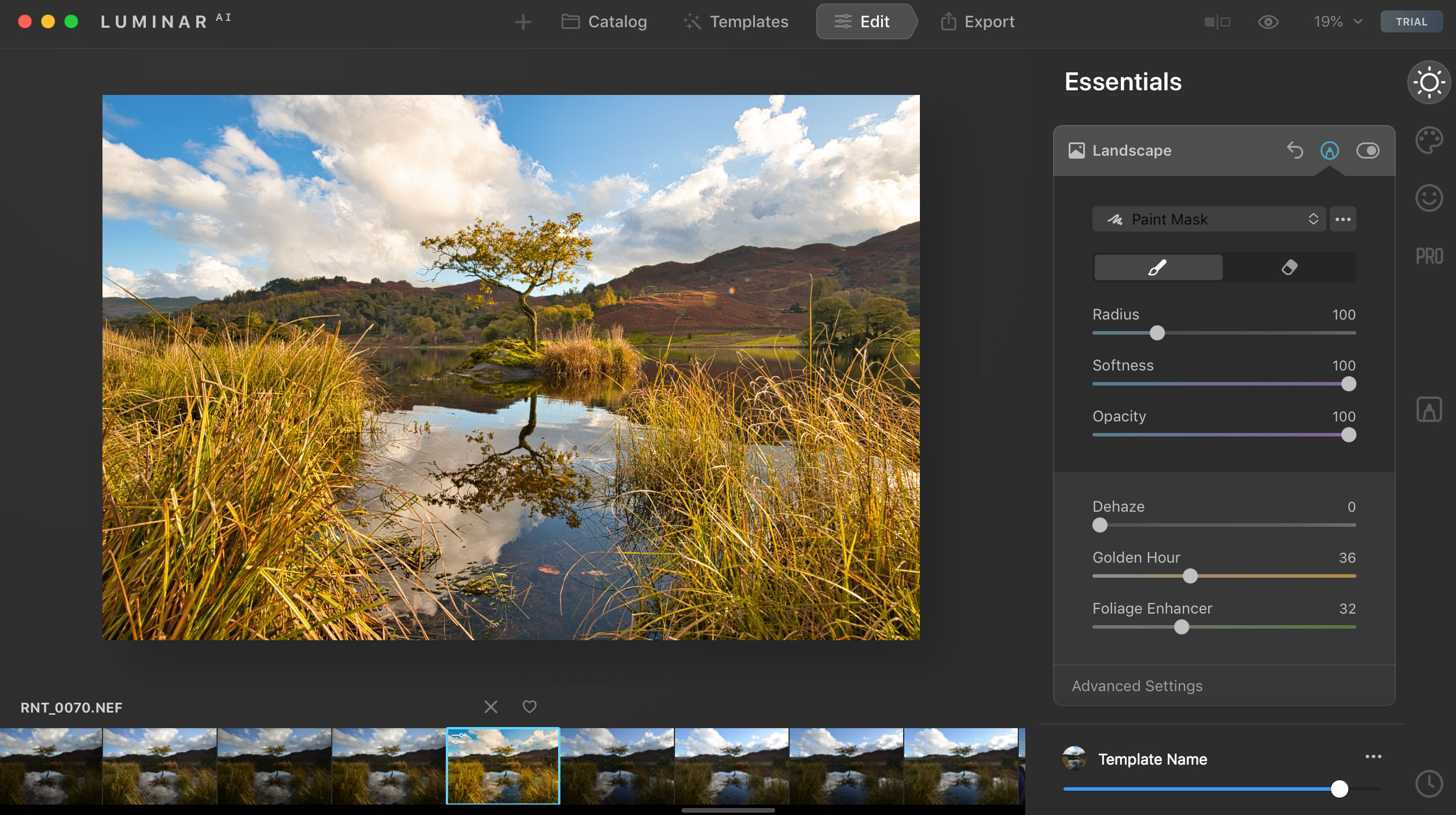
Task: Click the TRIAL button
Action: 1411,22
